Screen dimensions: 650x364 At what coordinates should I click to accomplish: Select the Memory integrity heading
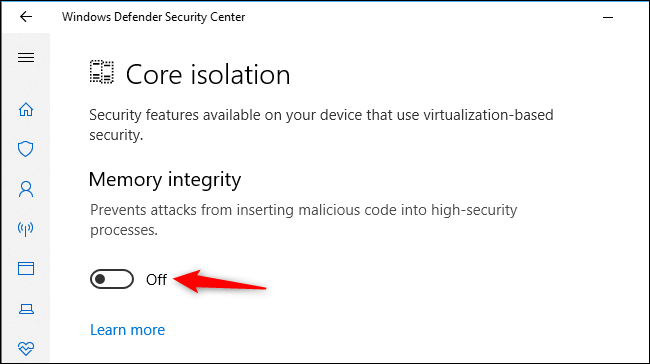point(165,180)
